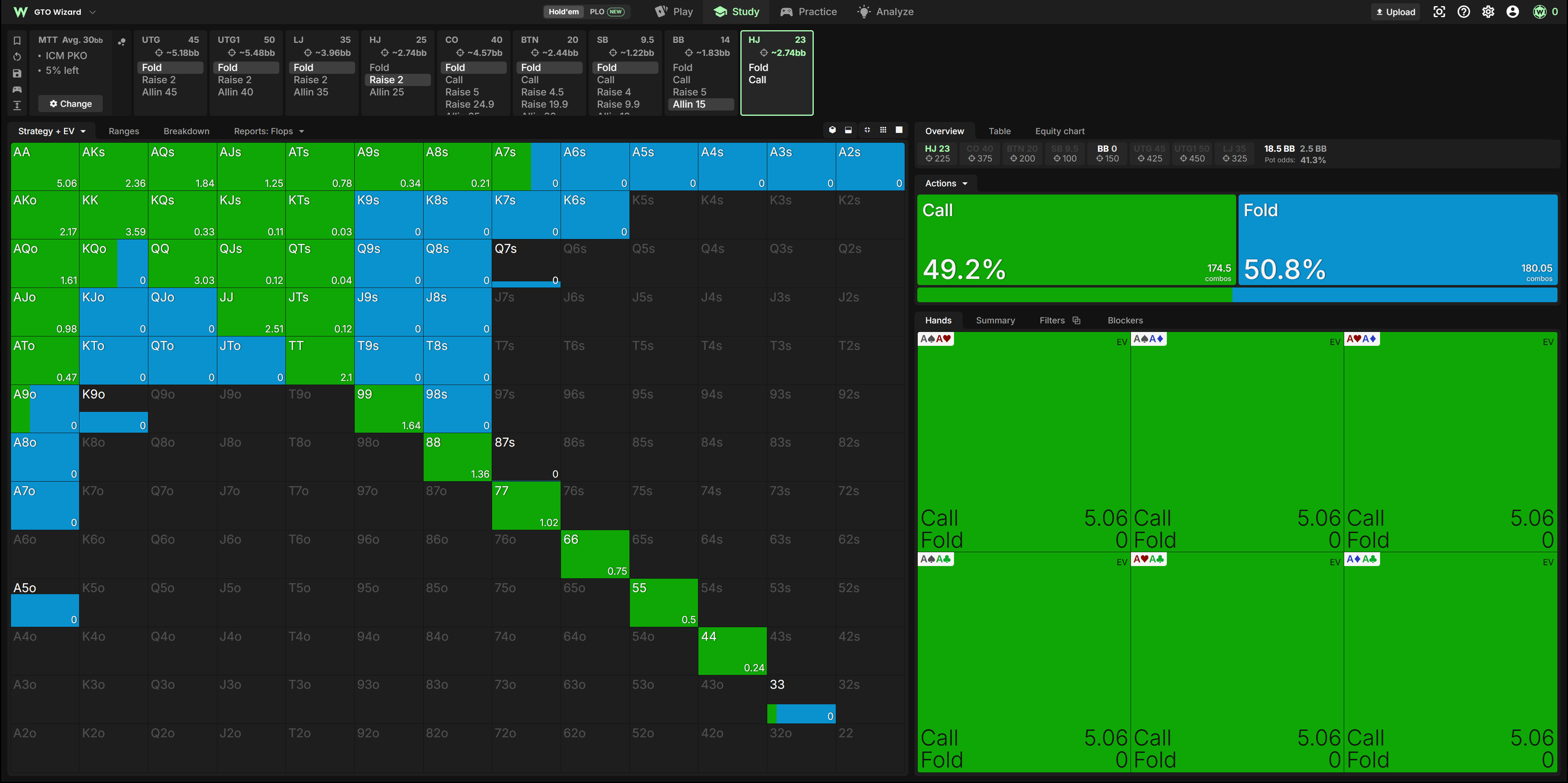Expand the Reports: Flops dropdown

click(x=268, y=131)
